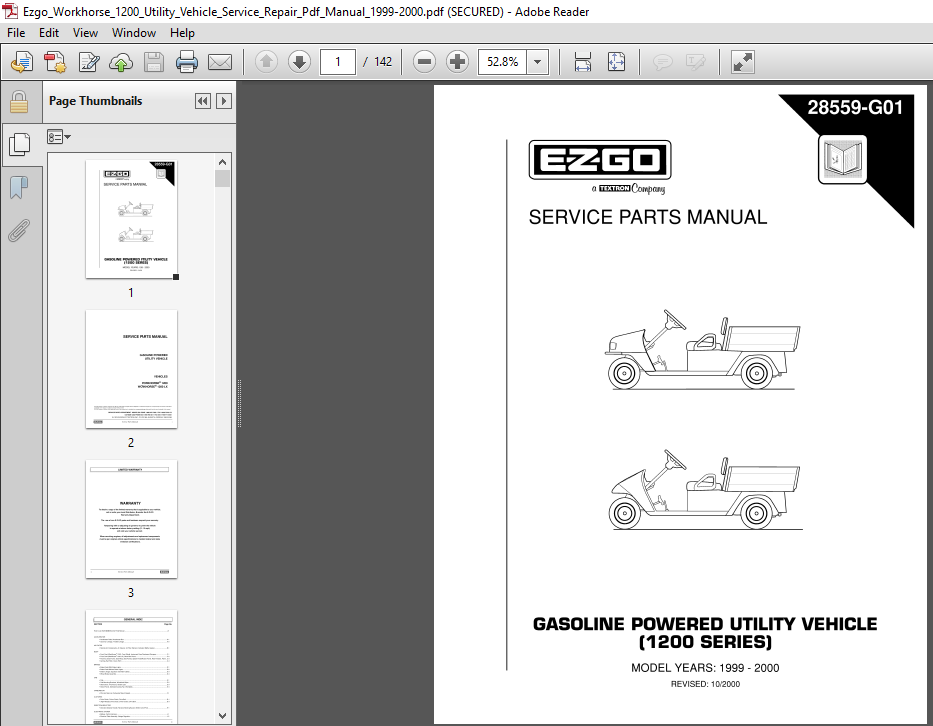Open the Window menu
The image size is (933, 726).
pos(134,33)
